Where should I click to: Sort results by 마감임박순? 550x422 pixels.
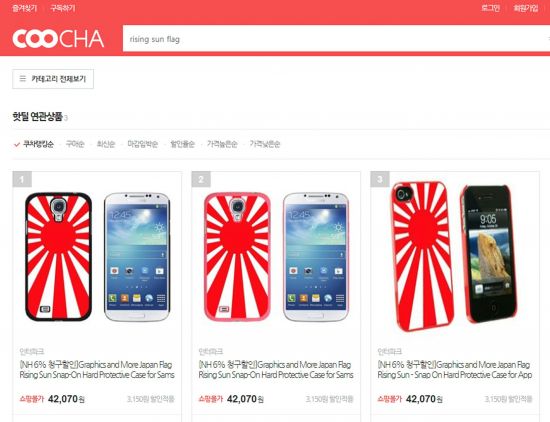142,144
